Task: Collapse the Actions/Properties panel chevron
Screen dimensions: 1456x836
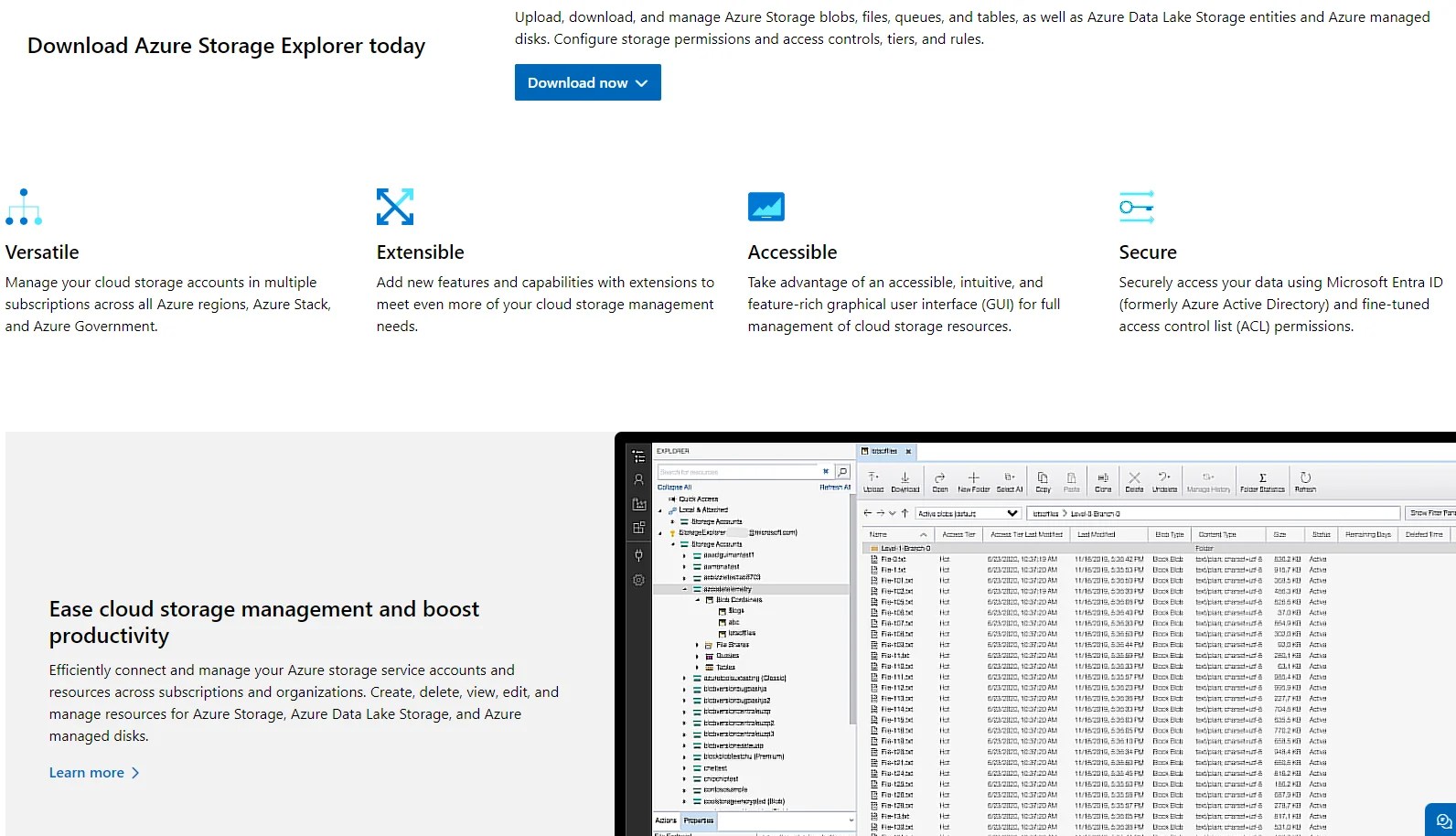Action: tap(851, 820)
